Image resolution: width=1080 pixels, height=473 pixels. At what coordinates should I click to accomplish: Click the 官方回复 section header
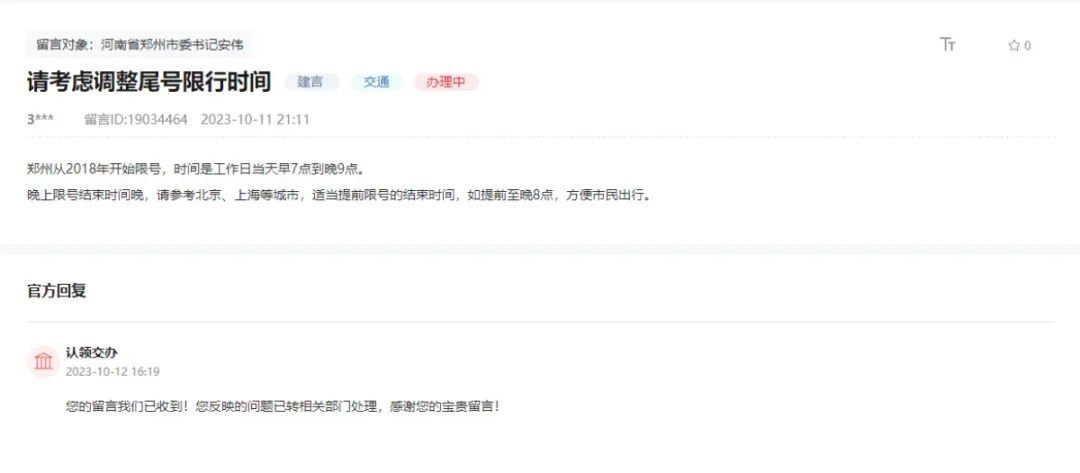(56, 291)
